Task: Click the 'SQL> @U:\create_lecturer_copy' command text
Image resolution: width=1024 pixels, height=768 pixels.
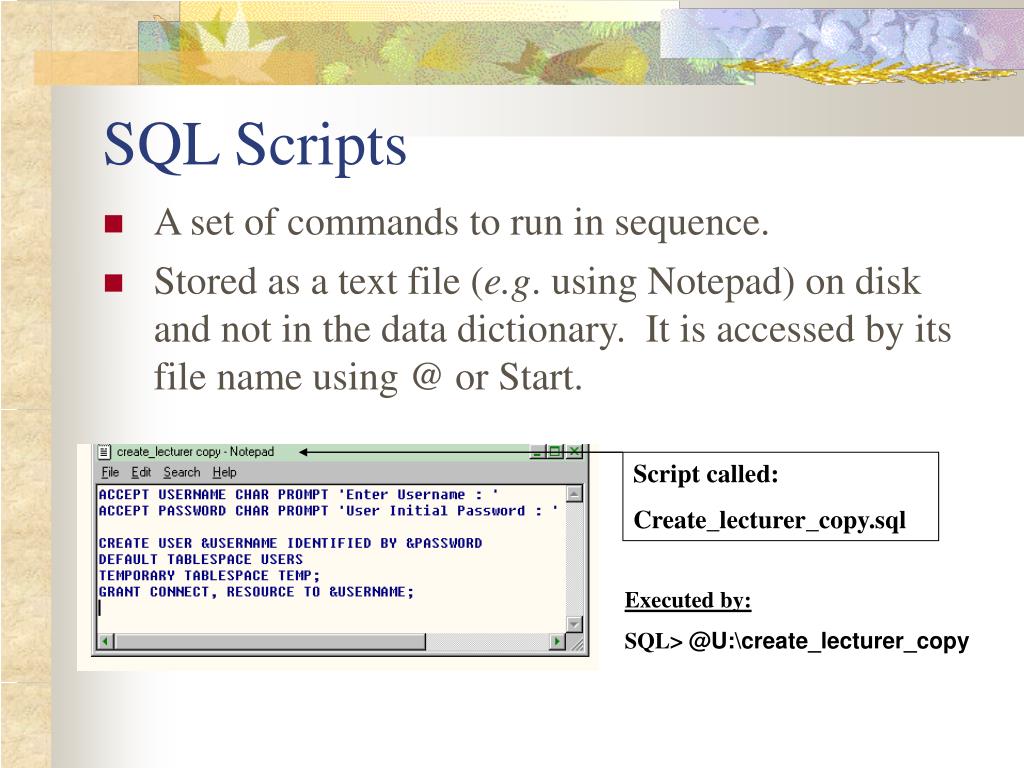Action: 796,641
